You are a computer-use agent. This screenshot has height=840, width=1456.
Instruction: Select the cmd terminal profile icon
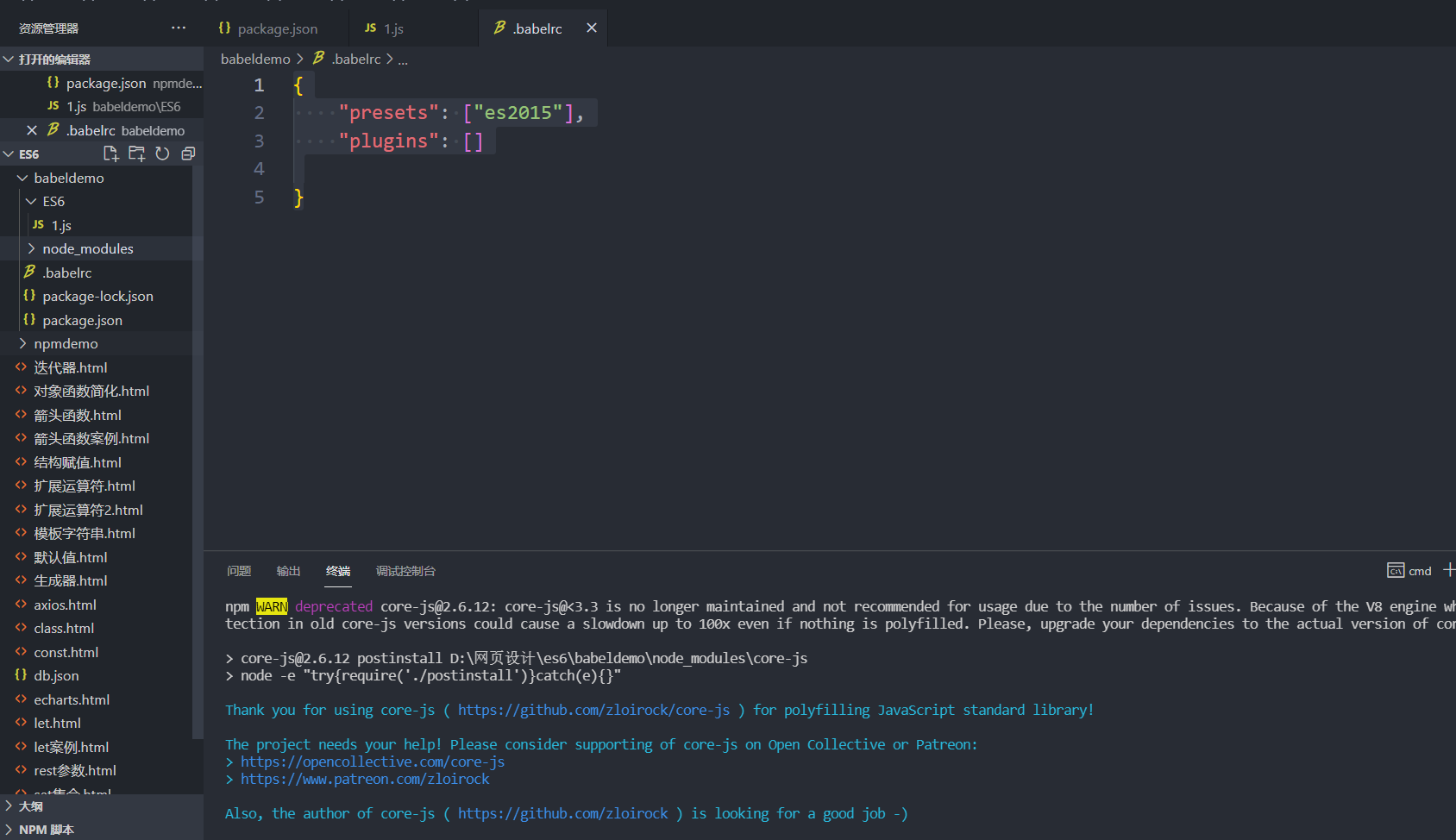(1395, 570)
